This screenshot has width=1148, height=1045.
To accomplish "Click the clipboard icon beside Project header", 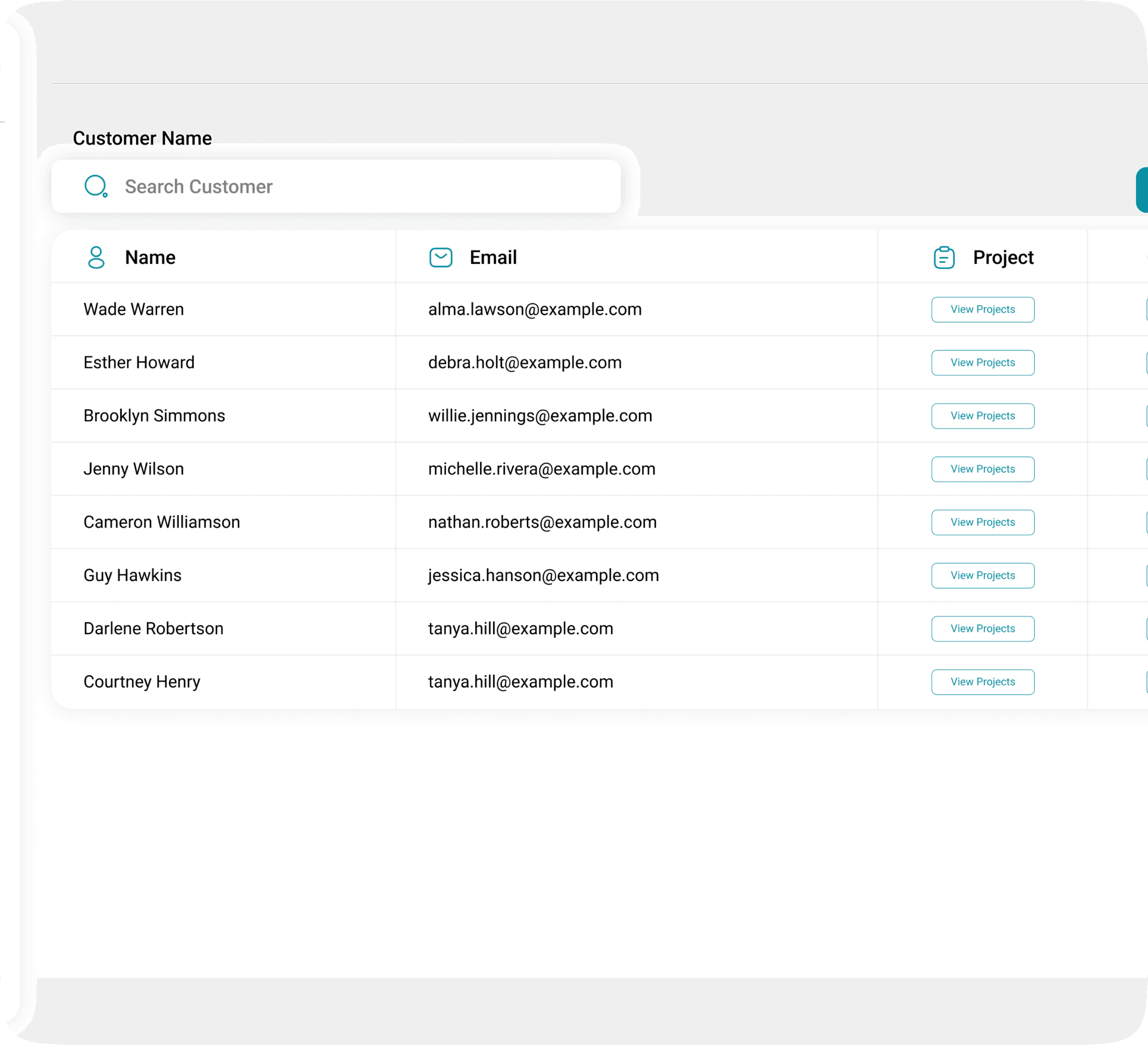I will coord(944,257).
